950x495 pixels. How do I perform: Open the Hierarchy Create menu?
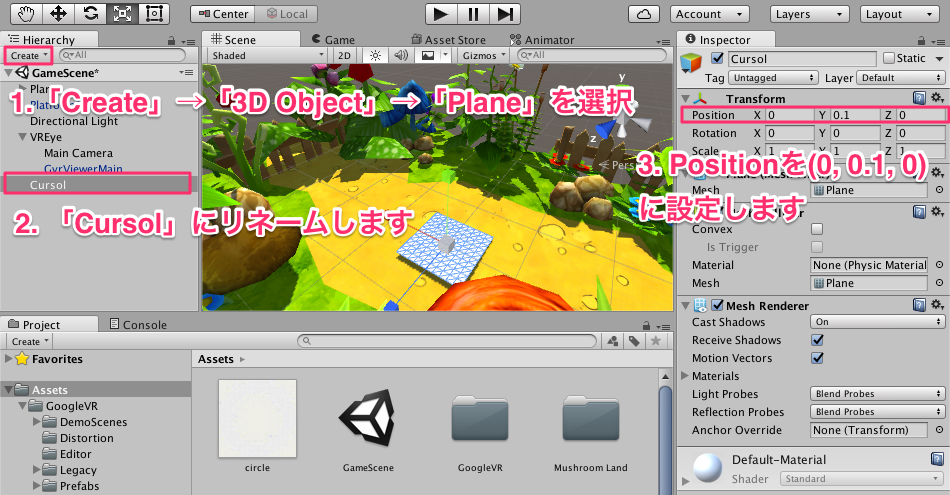28,56
